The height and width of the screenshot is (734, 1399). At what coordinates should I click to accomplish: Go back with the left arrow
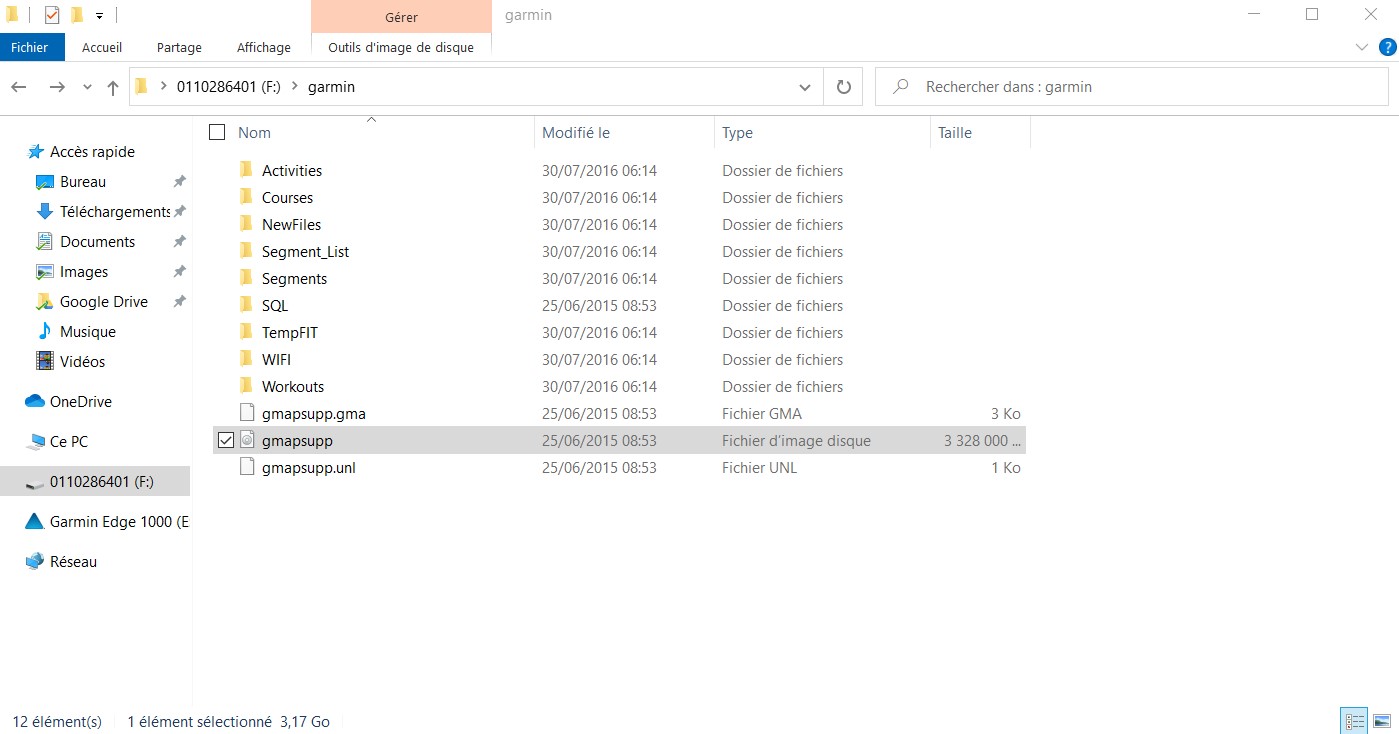19,87
